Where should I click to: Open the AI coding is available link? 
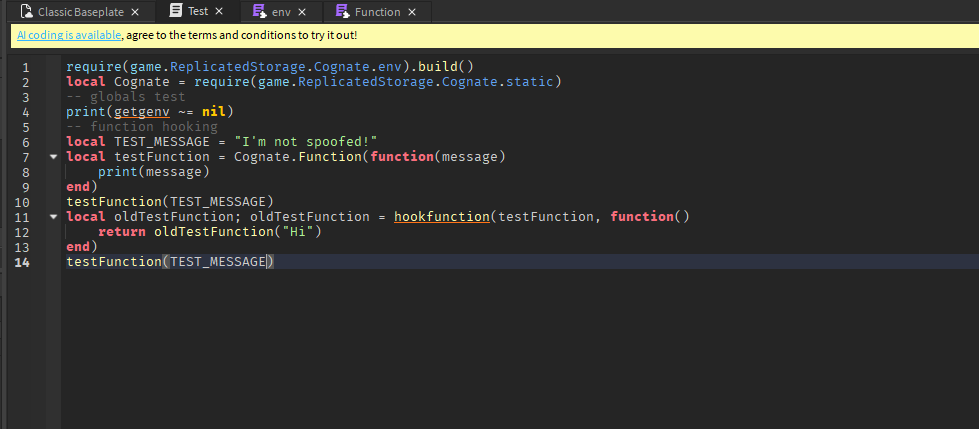pos(69,35)
